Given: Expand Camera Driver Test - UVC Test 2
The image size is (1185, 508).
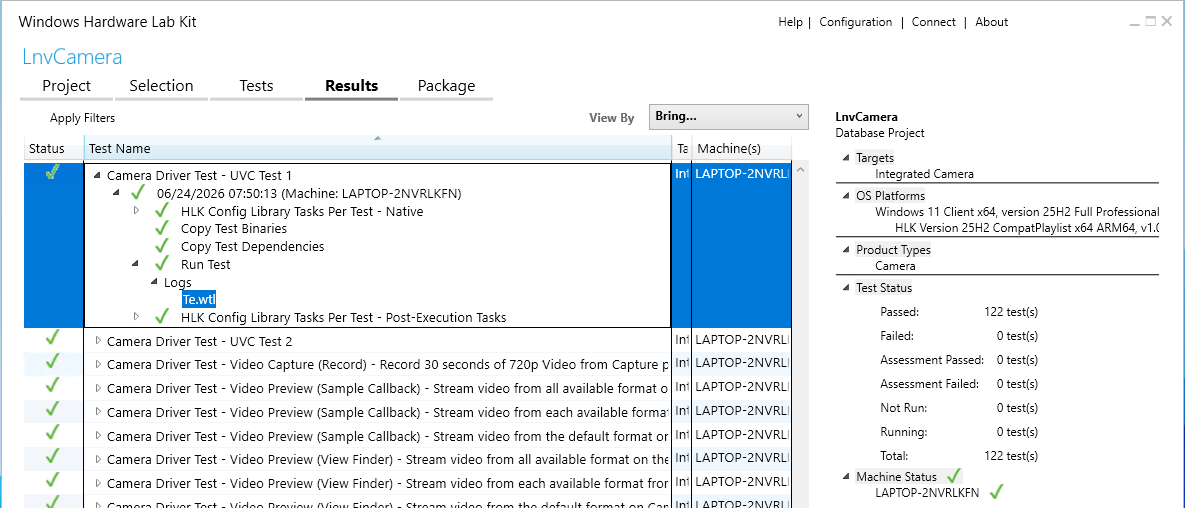Looking at the screenshot, I should point(97,341).
